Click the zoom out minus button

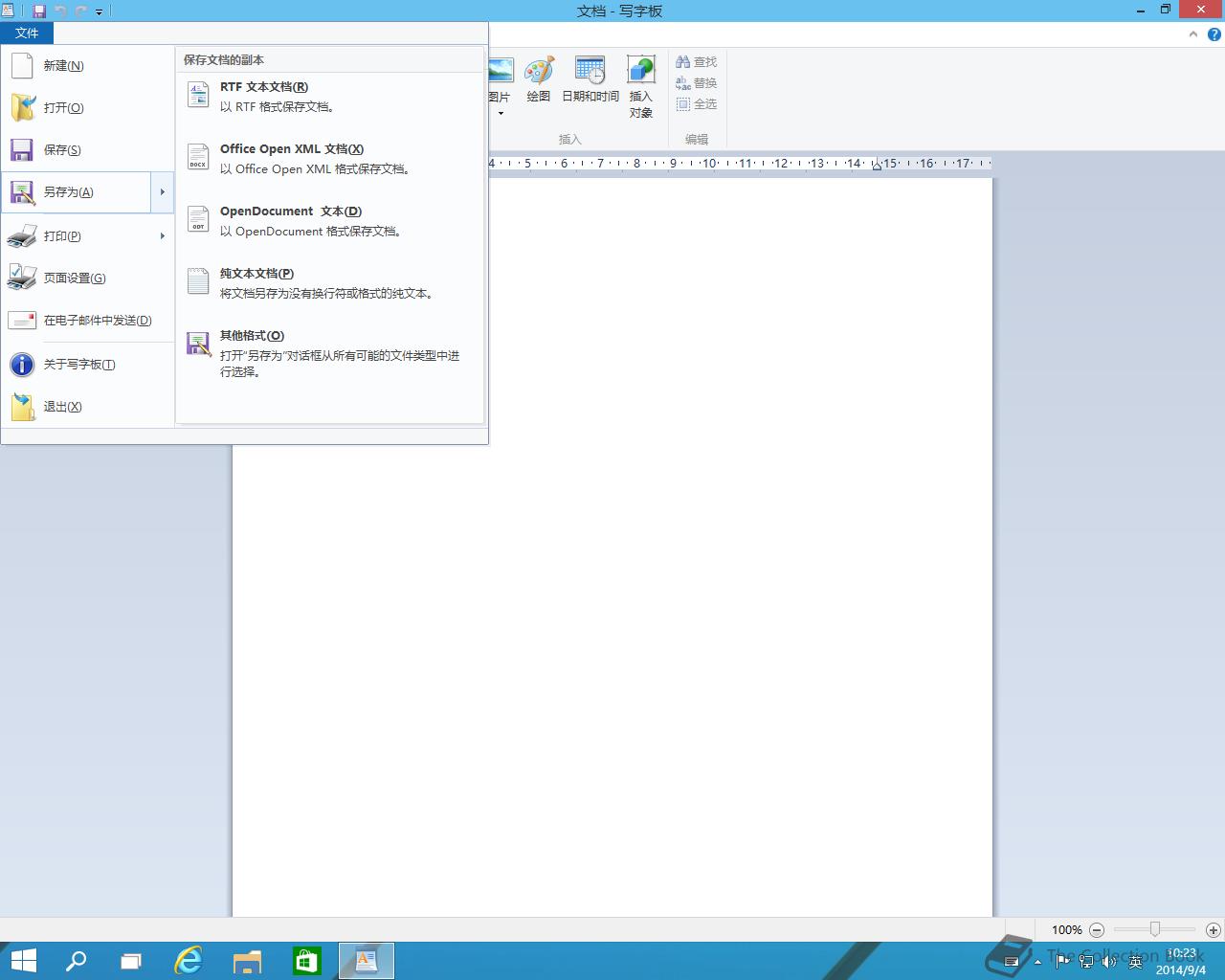click(1097, 930)
